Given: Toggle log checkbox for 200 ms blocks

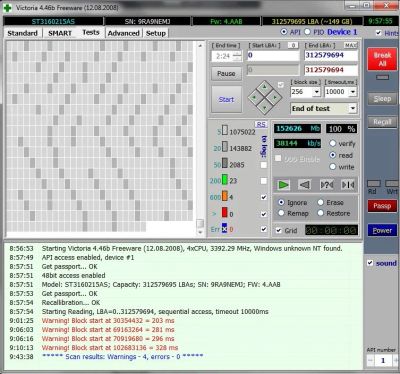Looking at the screenshot, I should coord(264,181).
